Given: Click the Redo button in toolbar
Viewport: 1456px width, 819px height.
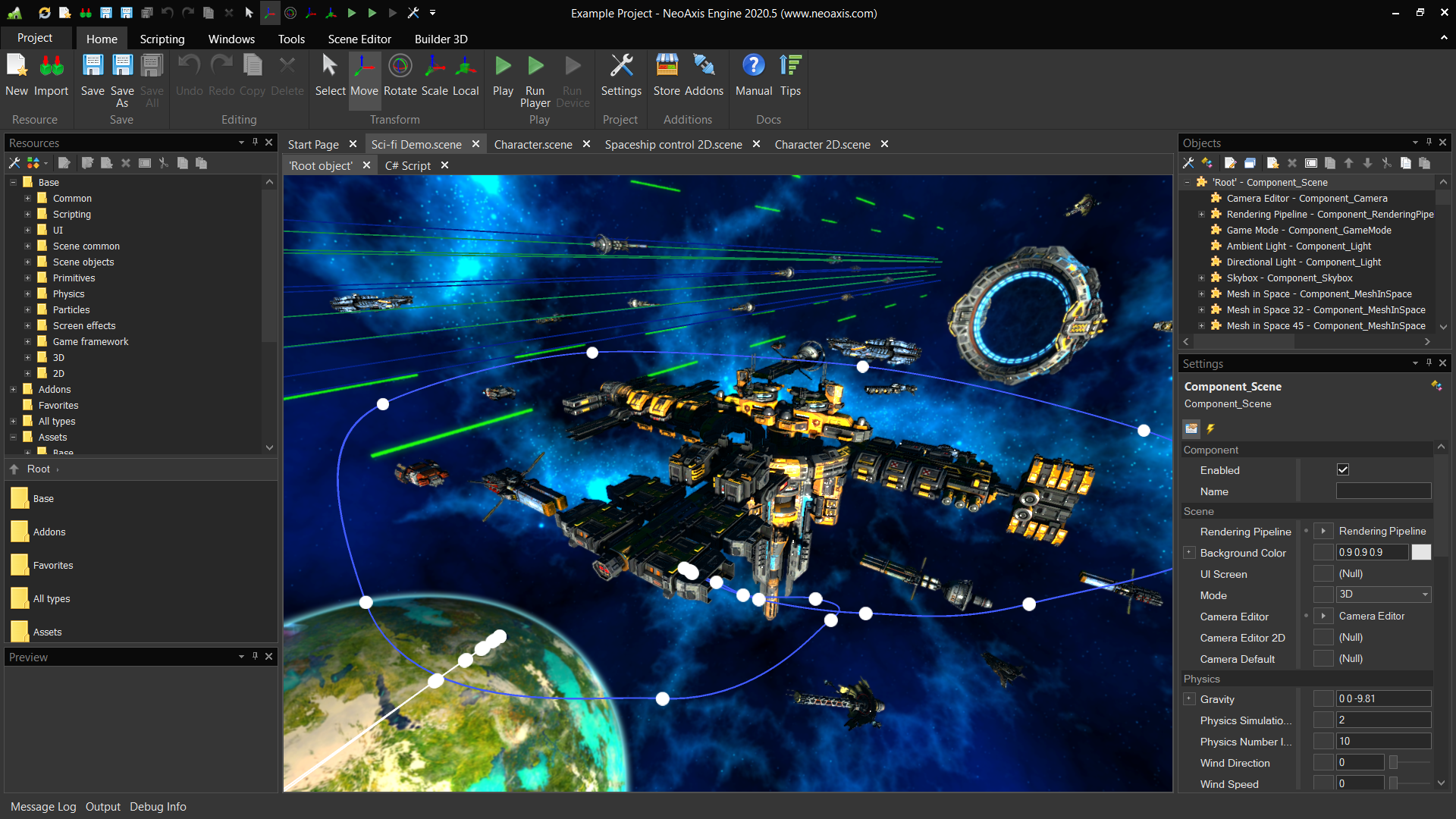Looking at the screenshot, I should coord(220,75).
